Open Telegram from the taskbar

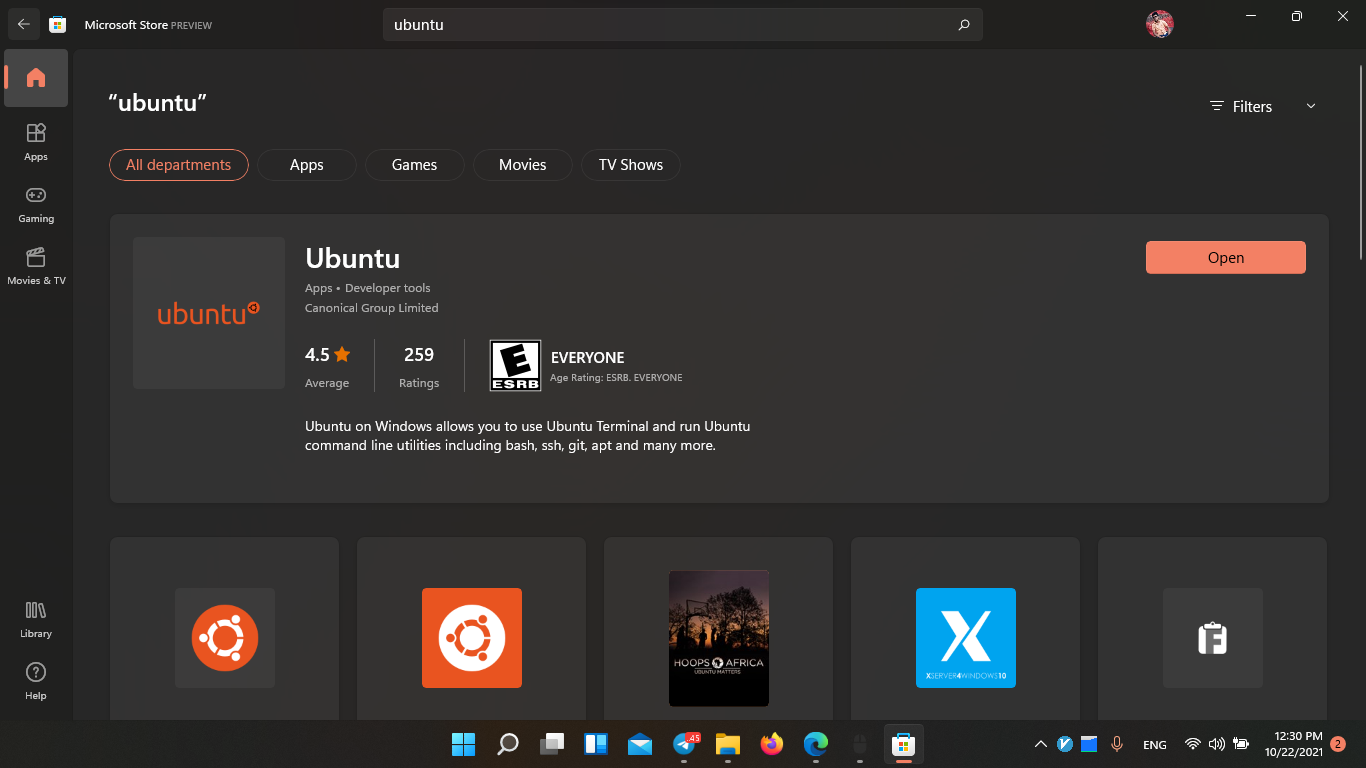pos(685,744)
